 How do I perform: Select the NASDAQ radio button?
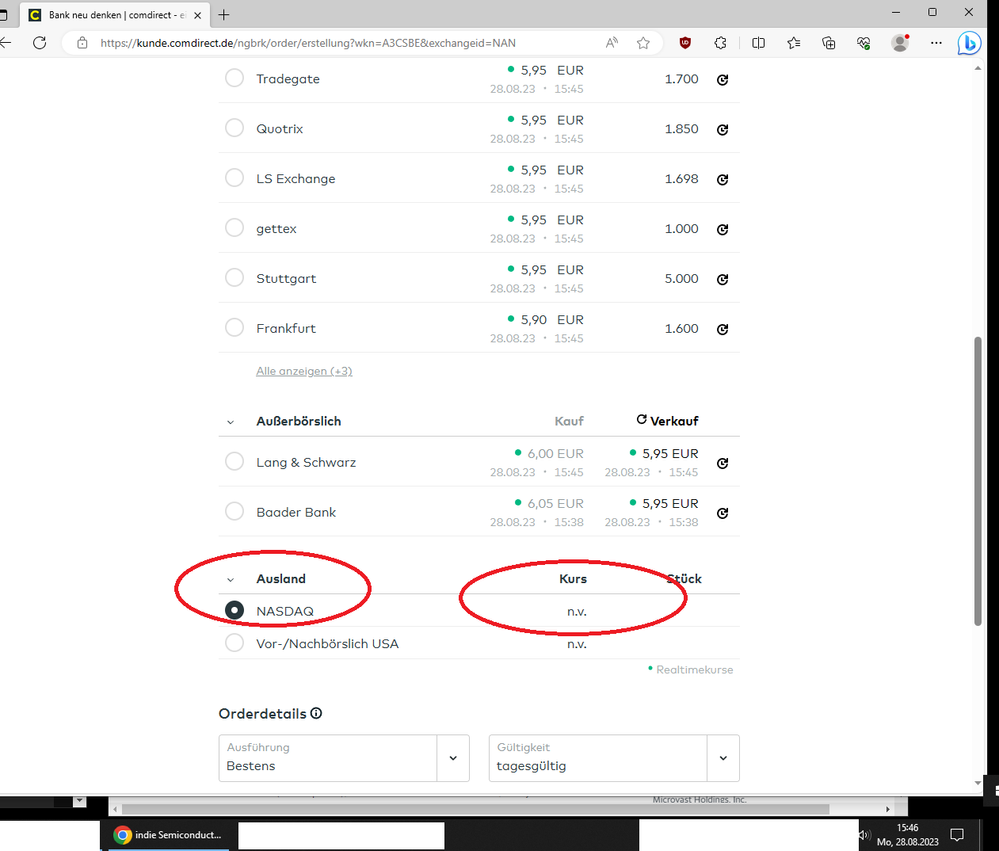[x=234, y=610]
